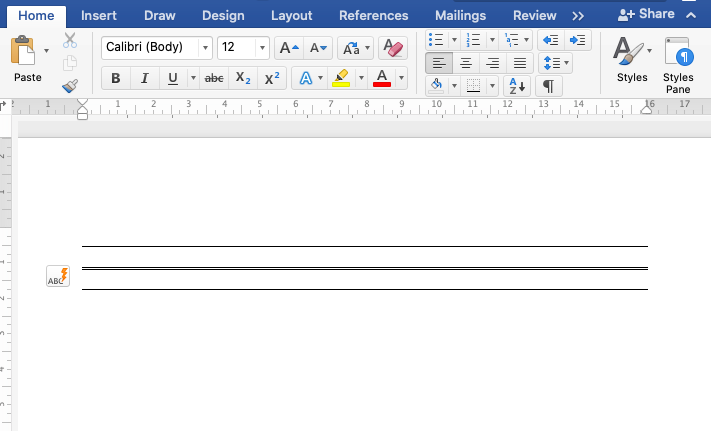The height and width of the screenshot is (431, 711).
Task: Toggle Strikethrough formatting
Action: 214,78
